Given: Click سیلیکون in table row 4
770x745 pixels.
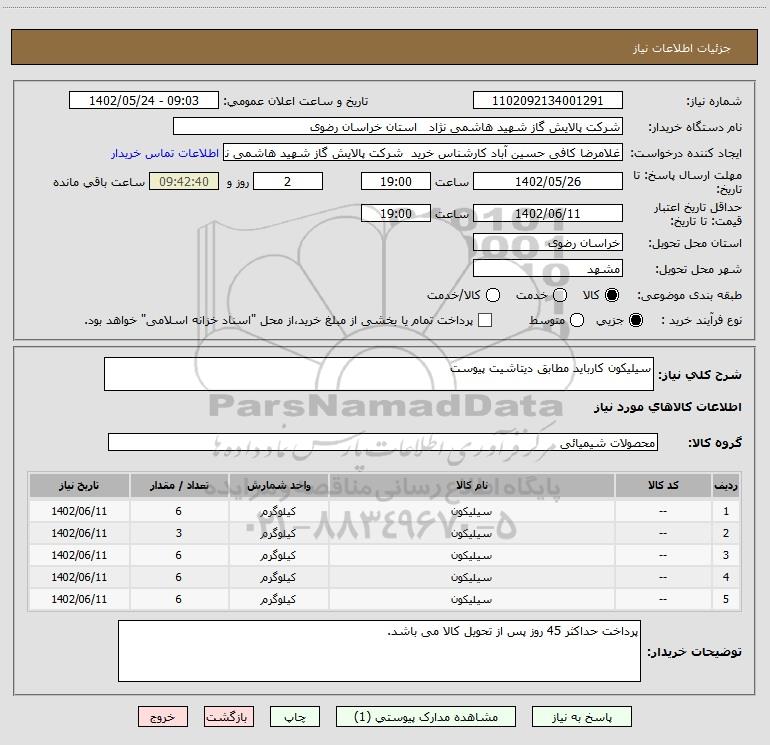Looking at the screenshot, I should click(x=471, y=578).
